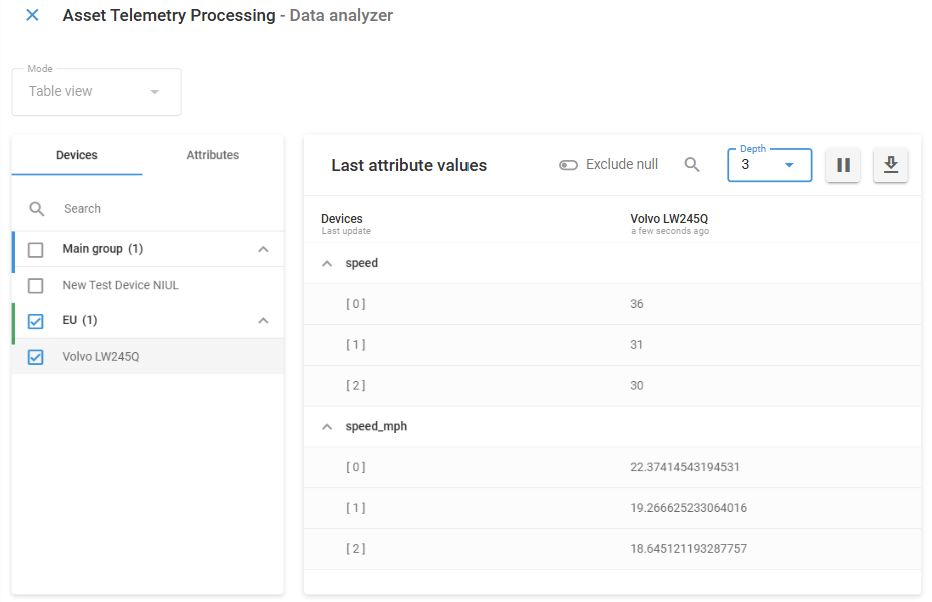Uncheck the Volvo LW245Q device checkbox

(35, 357)
